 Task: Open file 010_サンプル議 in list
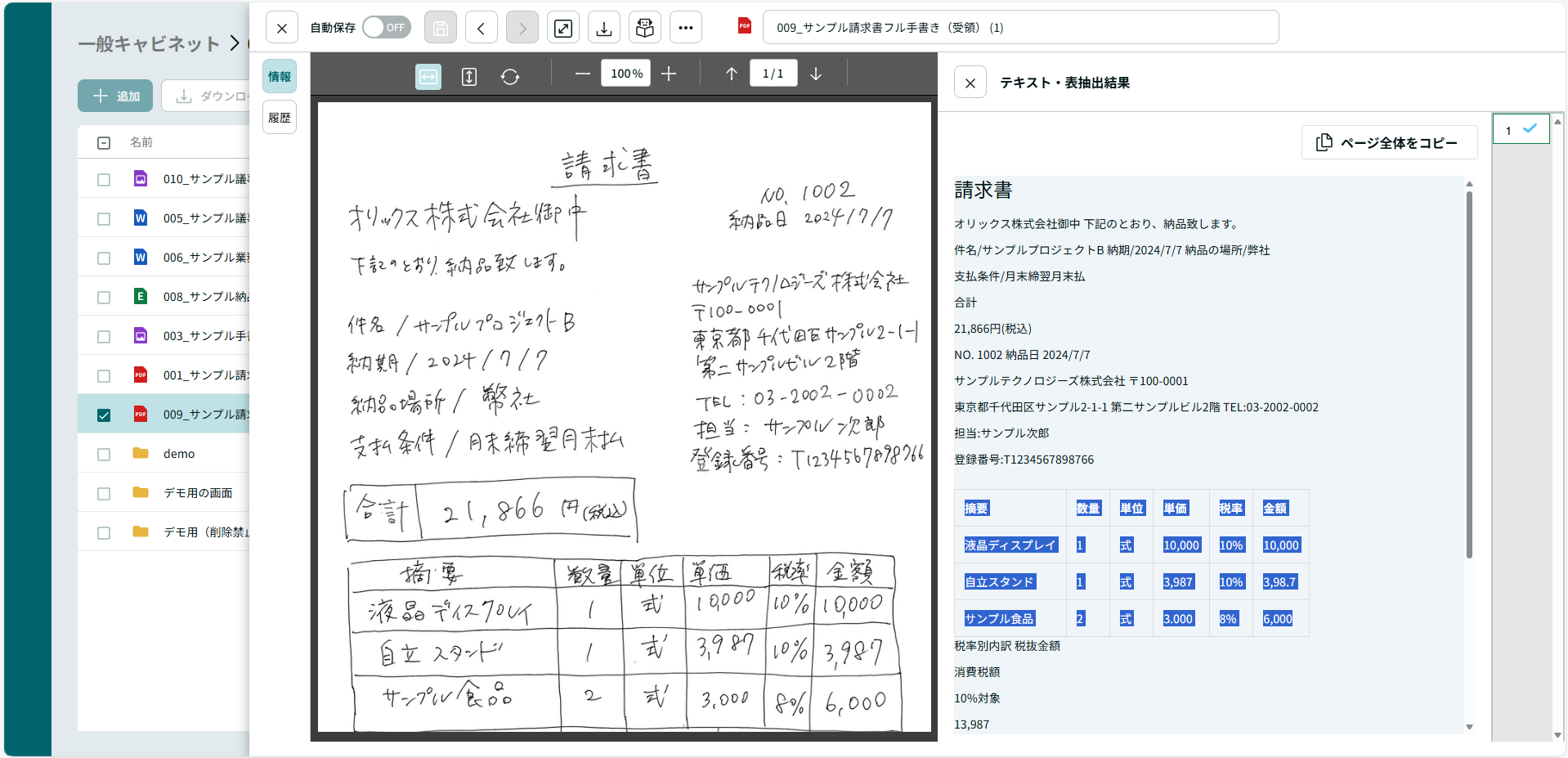click(206, 179)
